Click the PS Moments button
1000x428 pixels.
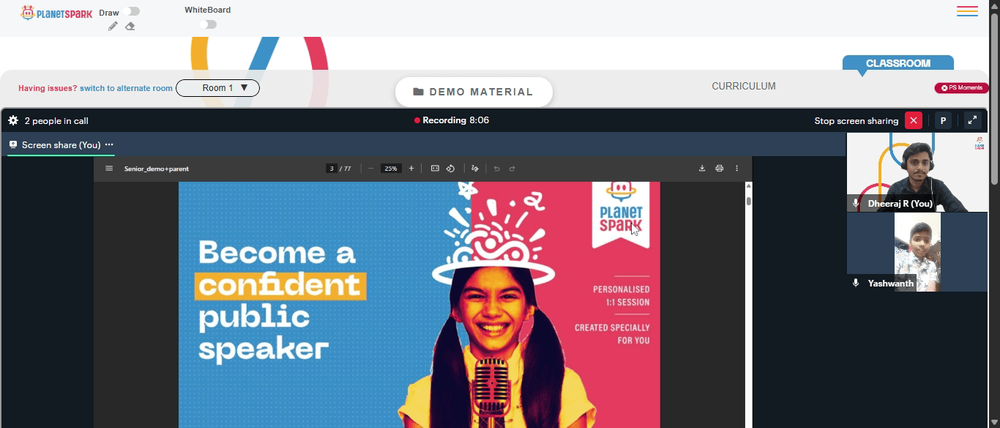pyautogui.click(x=962, y=88)
